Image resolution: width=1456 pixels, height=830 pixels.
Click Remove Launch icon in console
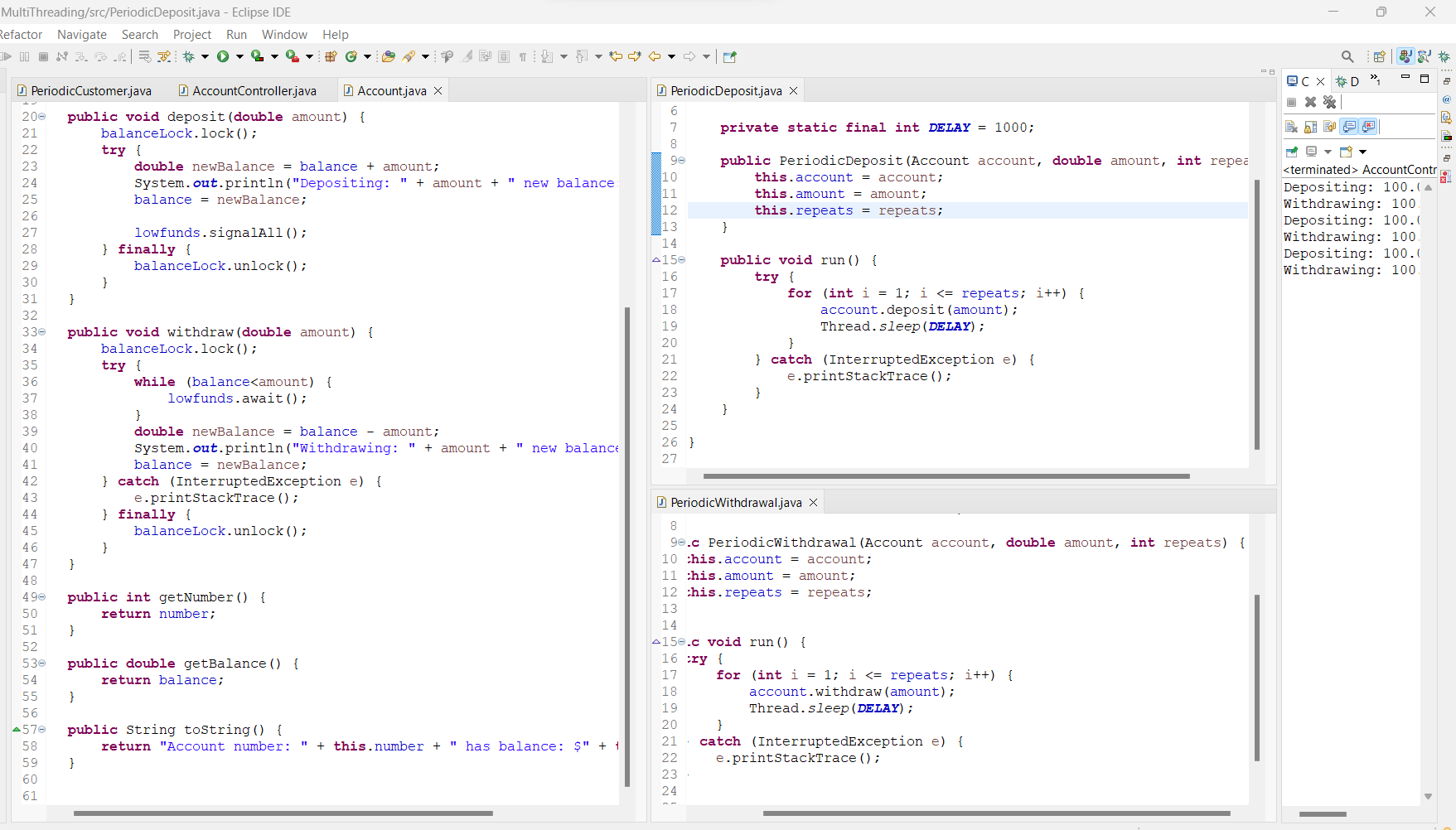(1310, 102)
